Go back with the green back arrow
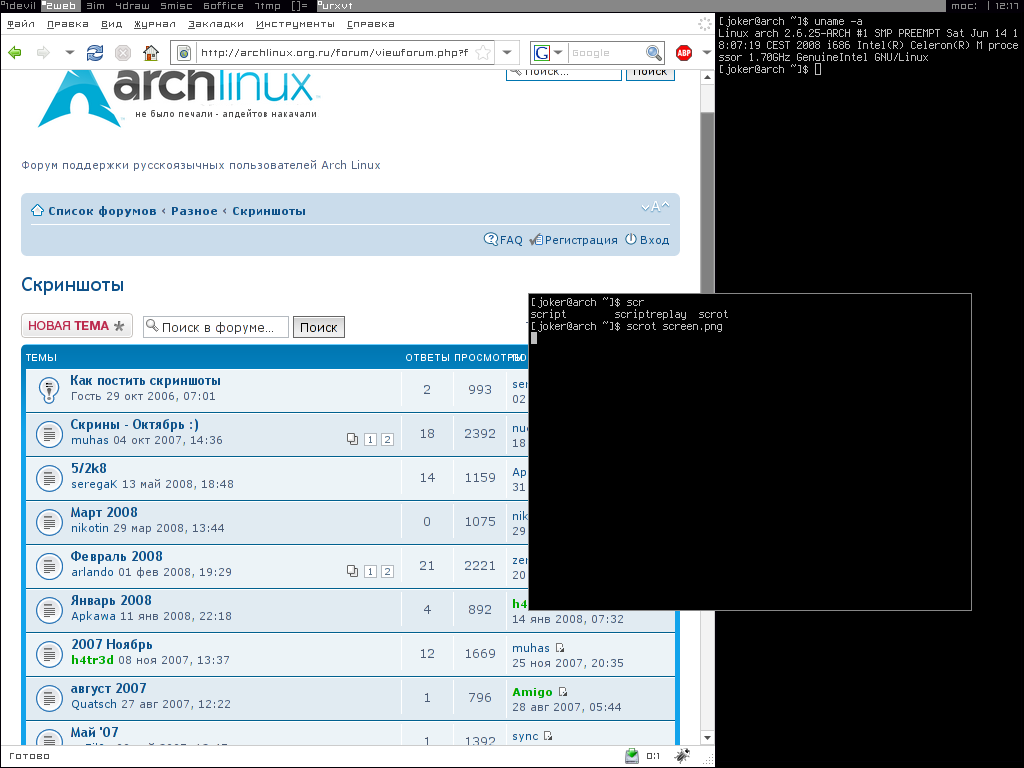1024x768 pixels. click(14, 52)
